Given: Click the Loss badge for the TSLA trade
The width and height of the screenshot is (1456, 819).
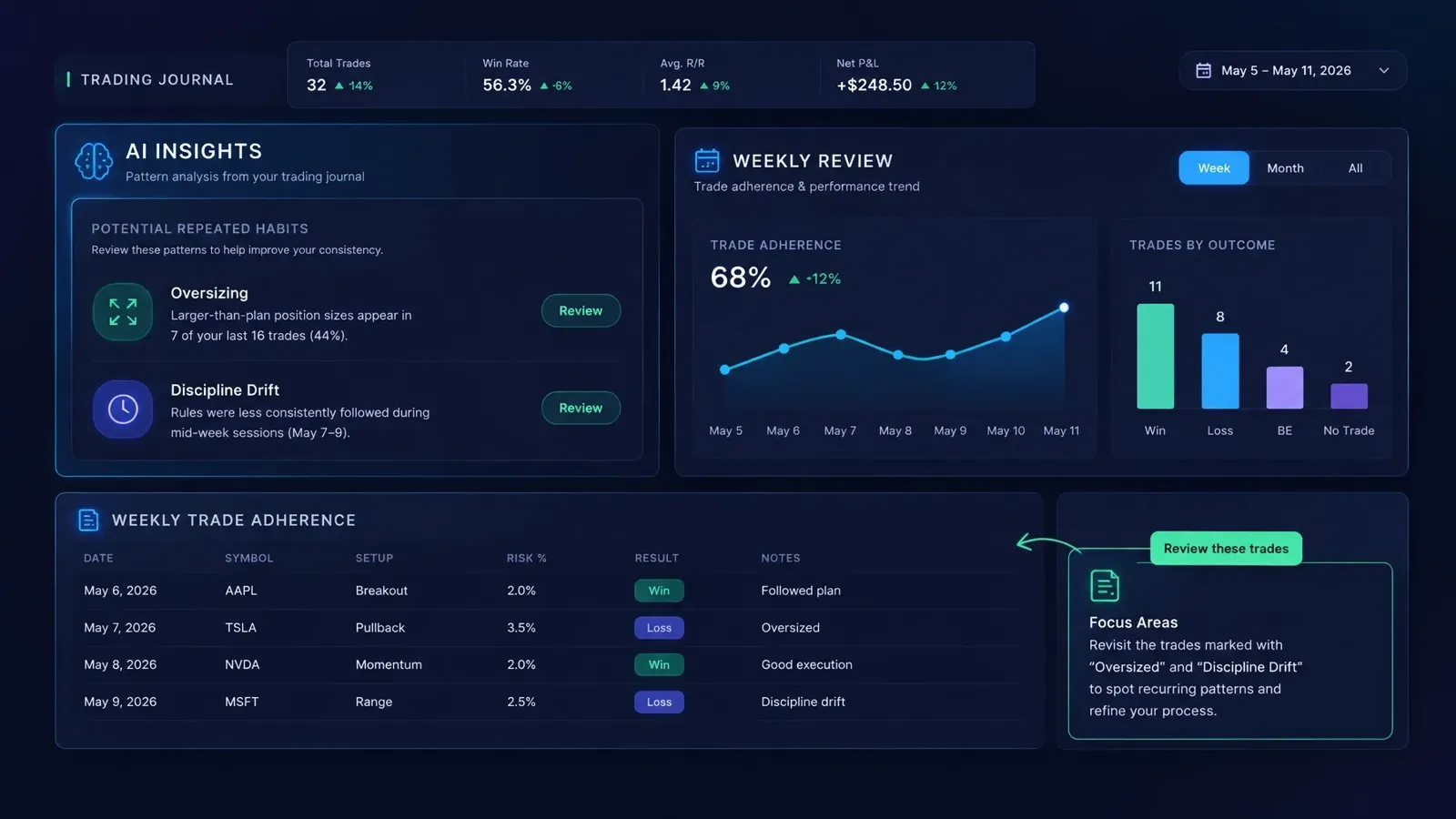Looking at the screenshot, I should tap(659, 628).
